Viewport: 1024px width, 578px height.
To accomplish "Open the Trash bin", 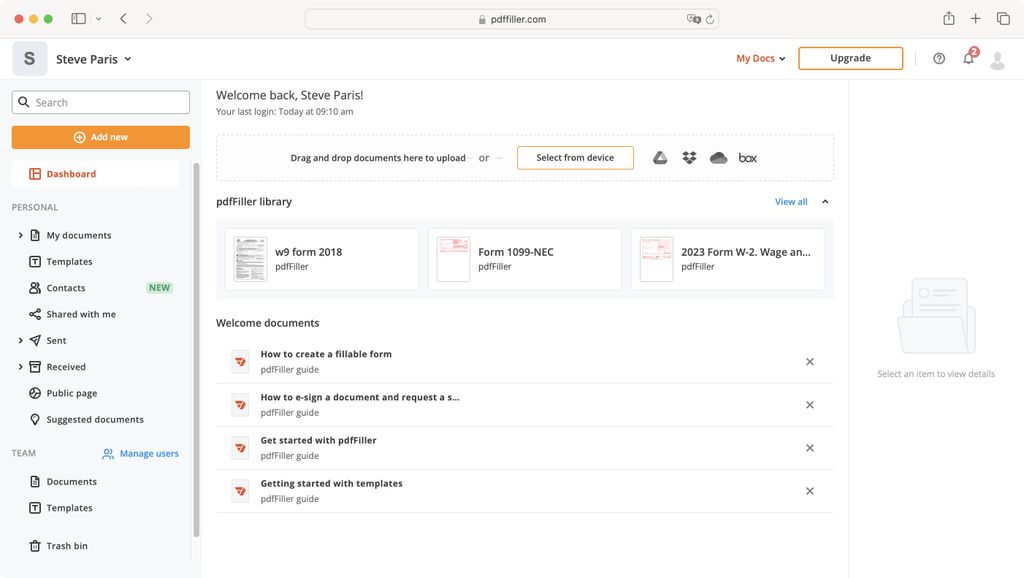I will point(66,545).
